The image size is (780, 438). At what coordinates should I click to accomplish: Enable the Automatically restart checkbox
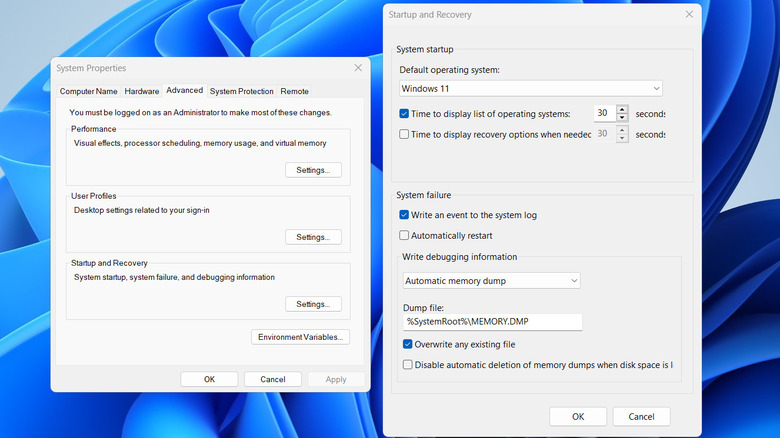point(404,236)
